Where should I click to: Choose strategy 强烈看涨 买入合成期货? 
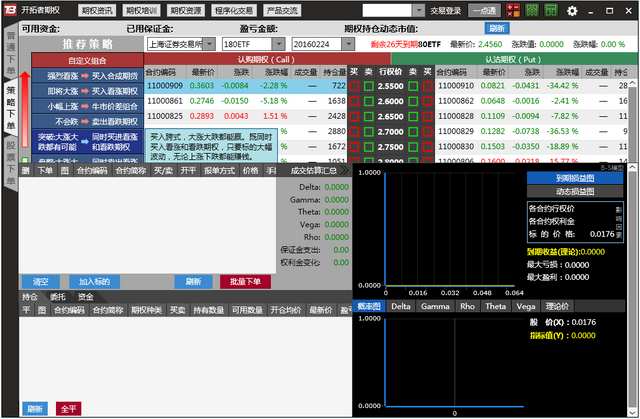88,75
